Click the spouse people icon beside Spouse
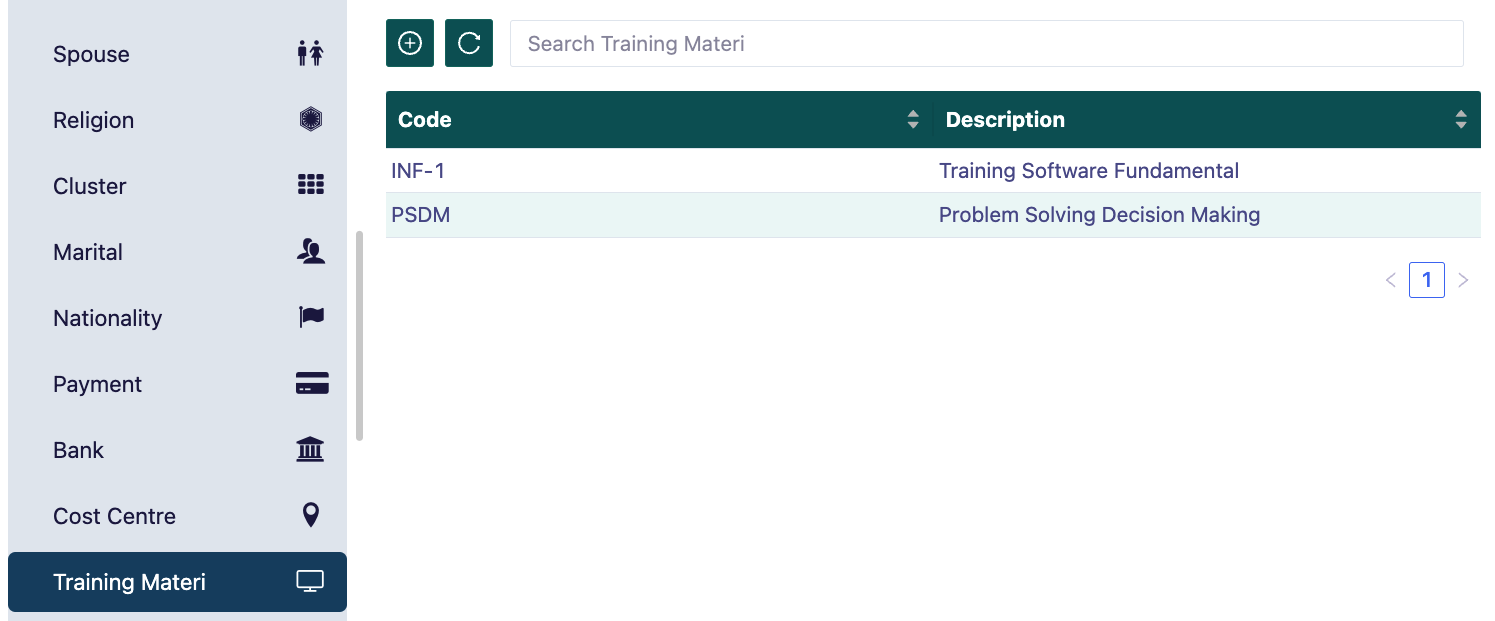Viewport: 1495px width, 621px height. tap(310, 53)
